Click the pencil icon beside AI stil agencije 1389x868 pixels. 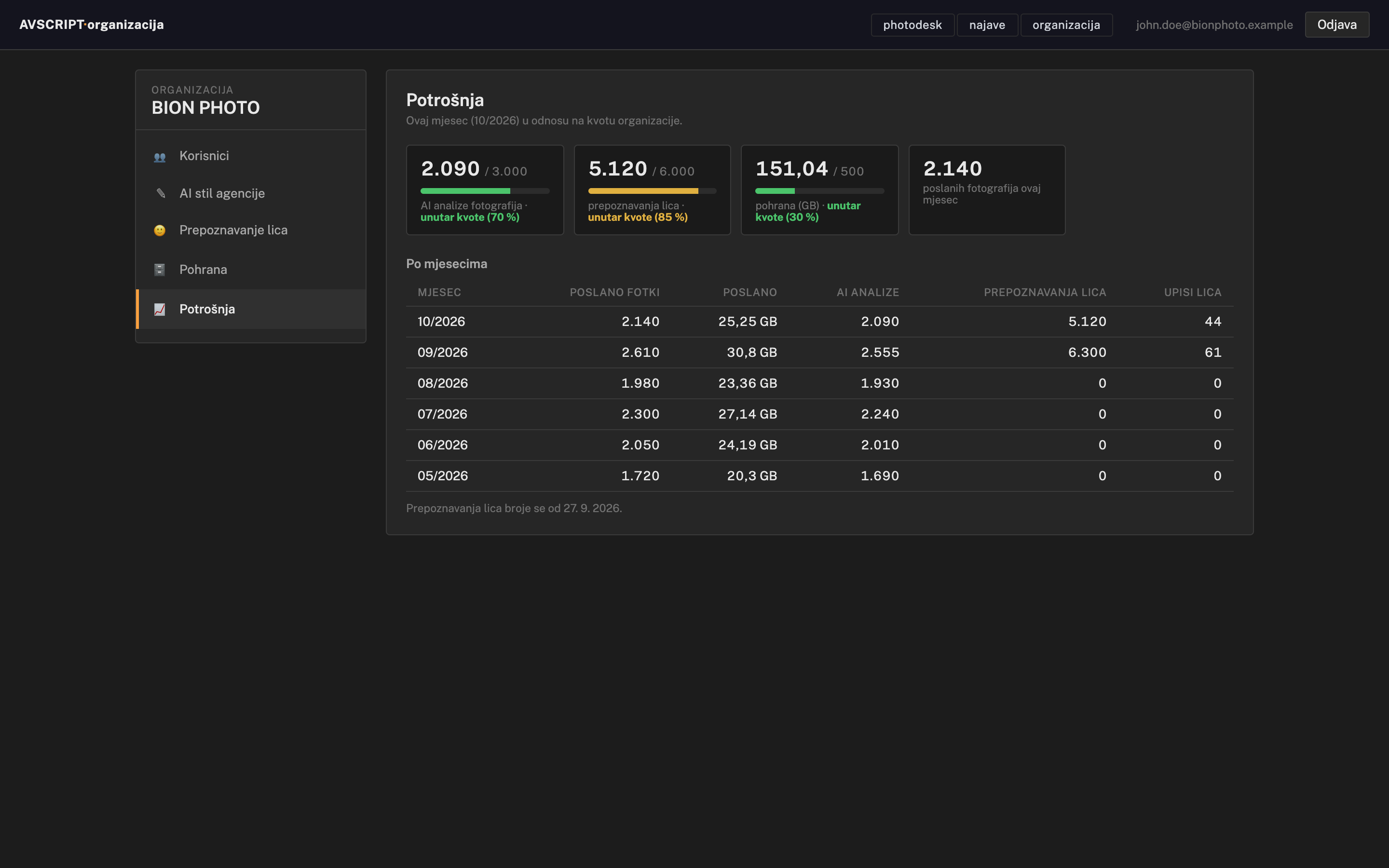(x=160, y=193)
